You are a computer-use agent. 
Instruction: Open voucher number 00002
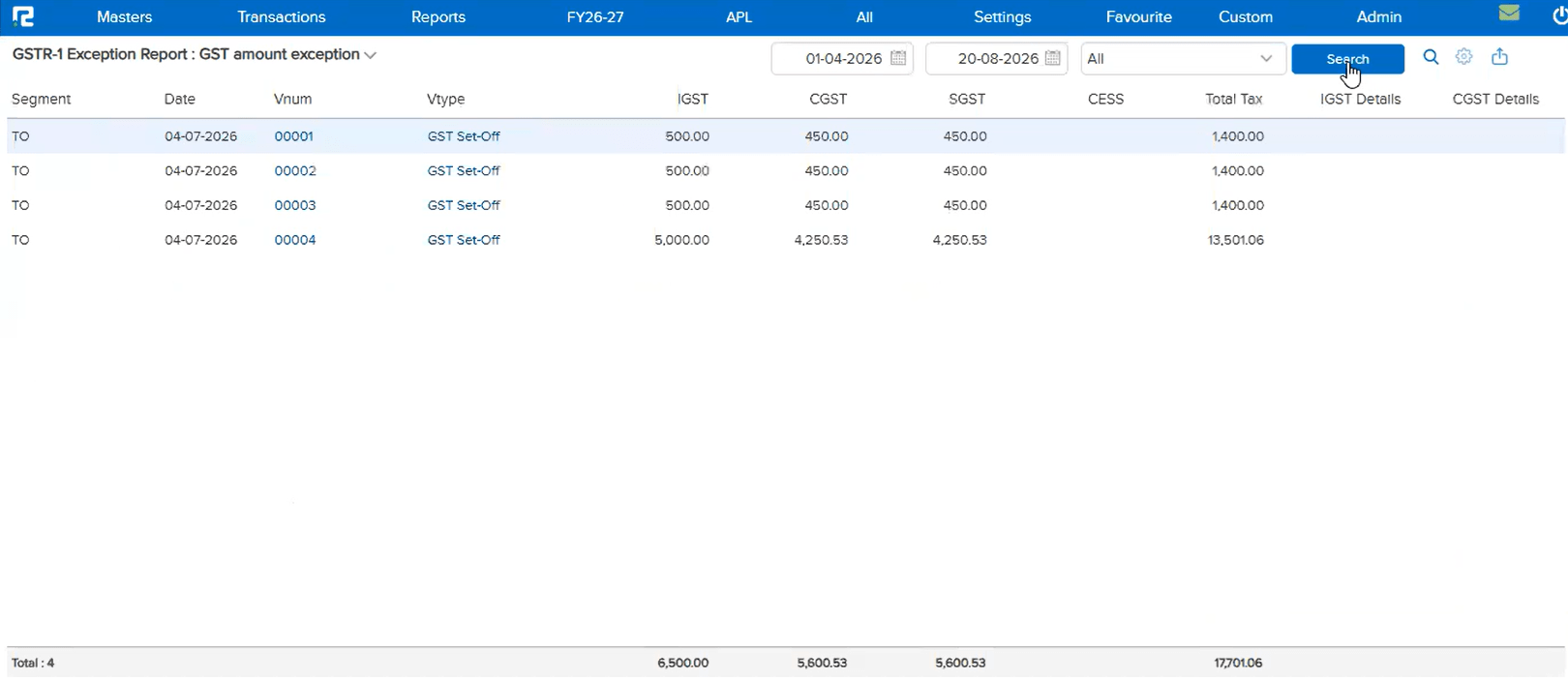point(295,171)
